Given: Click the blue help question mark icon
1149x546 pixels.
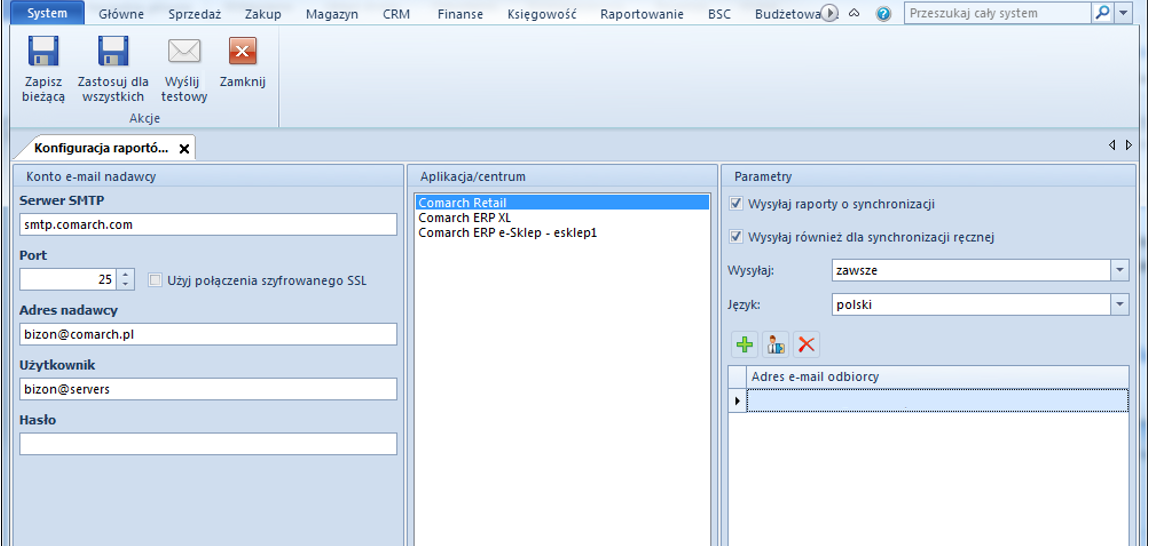Looking at the screenshot, I should 884,13.
